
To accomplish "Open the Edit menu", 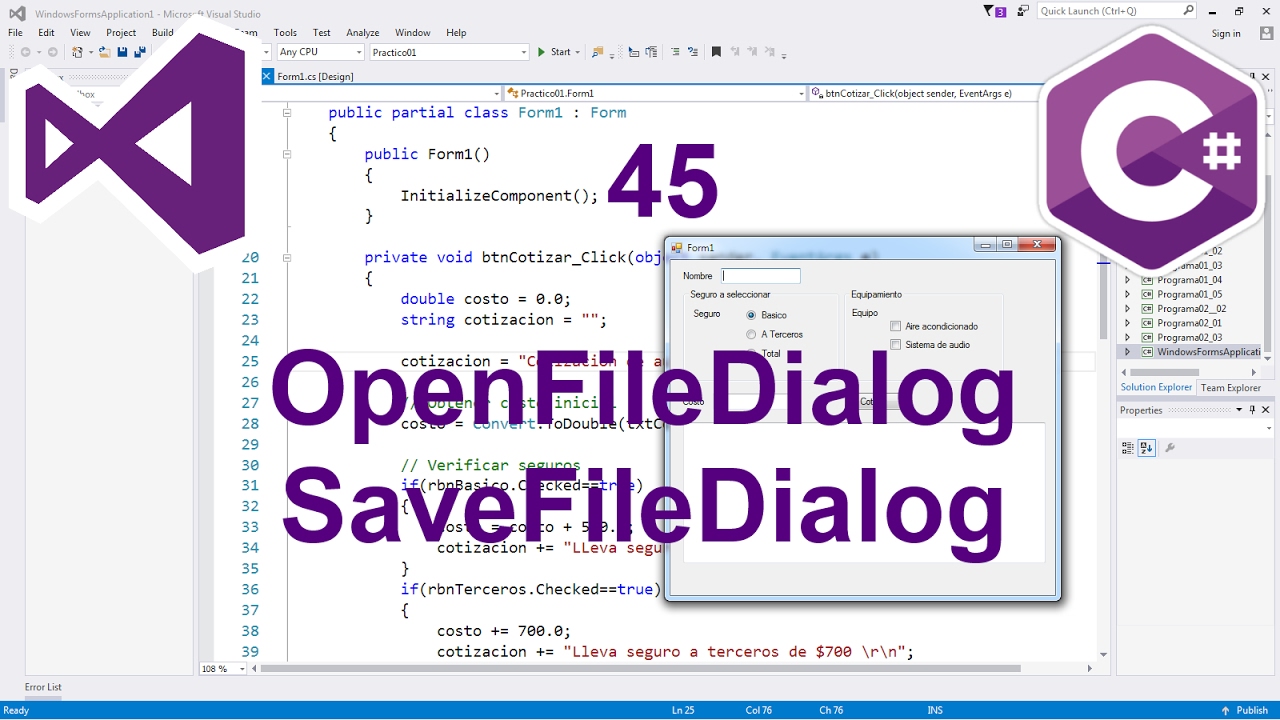I will click(x=46, y=32).
